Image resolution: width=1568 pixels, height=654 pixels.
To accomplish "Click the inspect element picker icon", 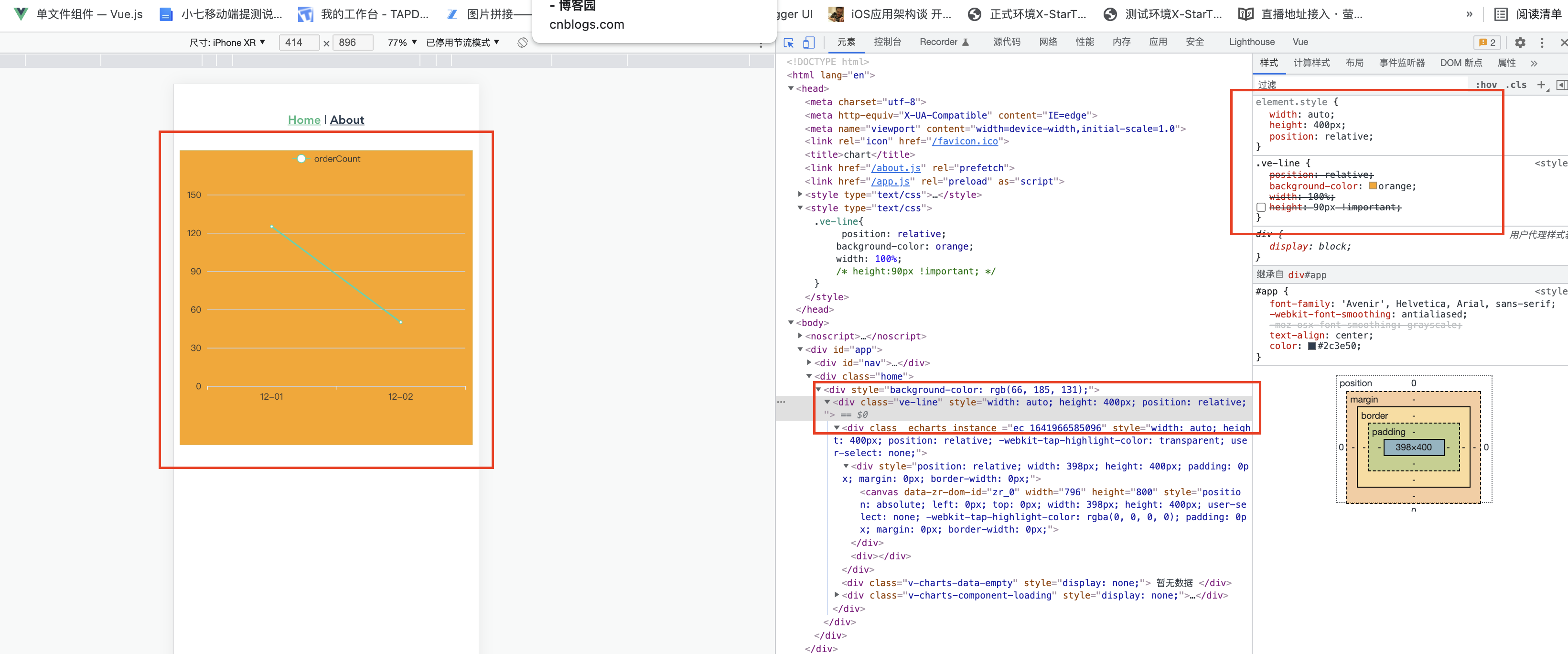I will tap(789, 43).
